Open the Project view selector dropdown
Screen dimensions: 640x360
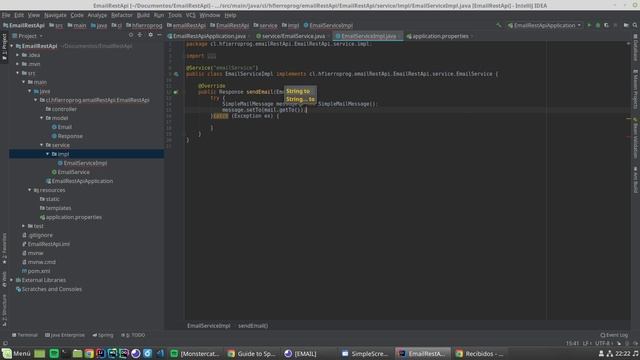28,36
